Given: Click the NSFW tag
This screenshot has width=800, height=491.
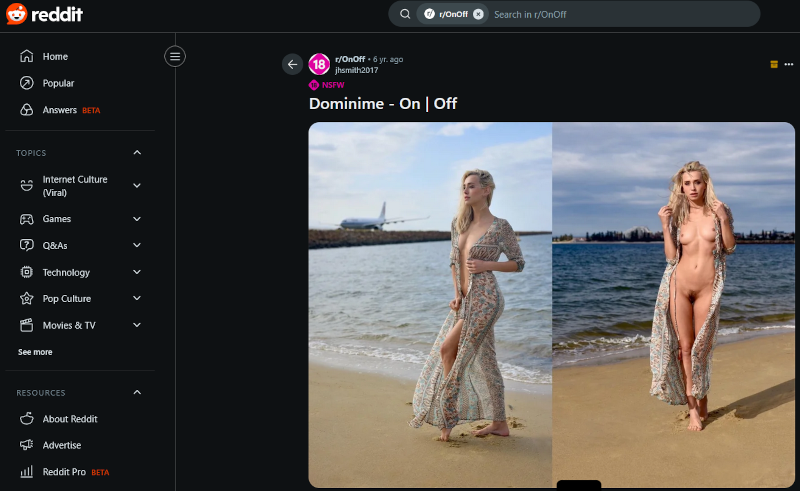Looking at the screenshot, I should click(327, 85).
